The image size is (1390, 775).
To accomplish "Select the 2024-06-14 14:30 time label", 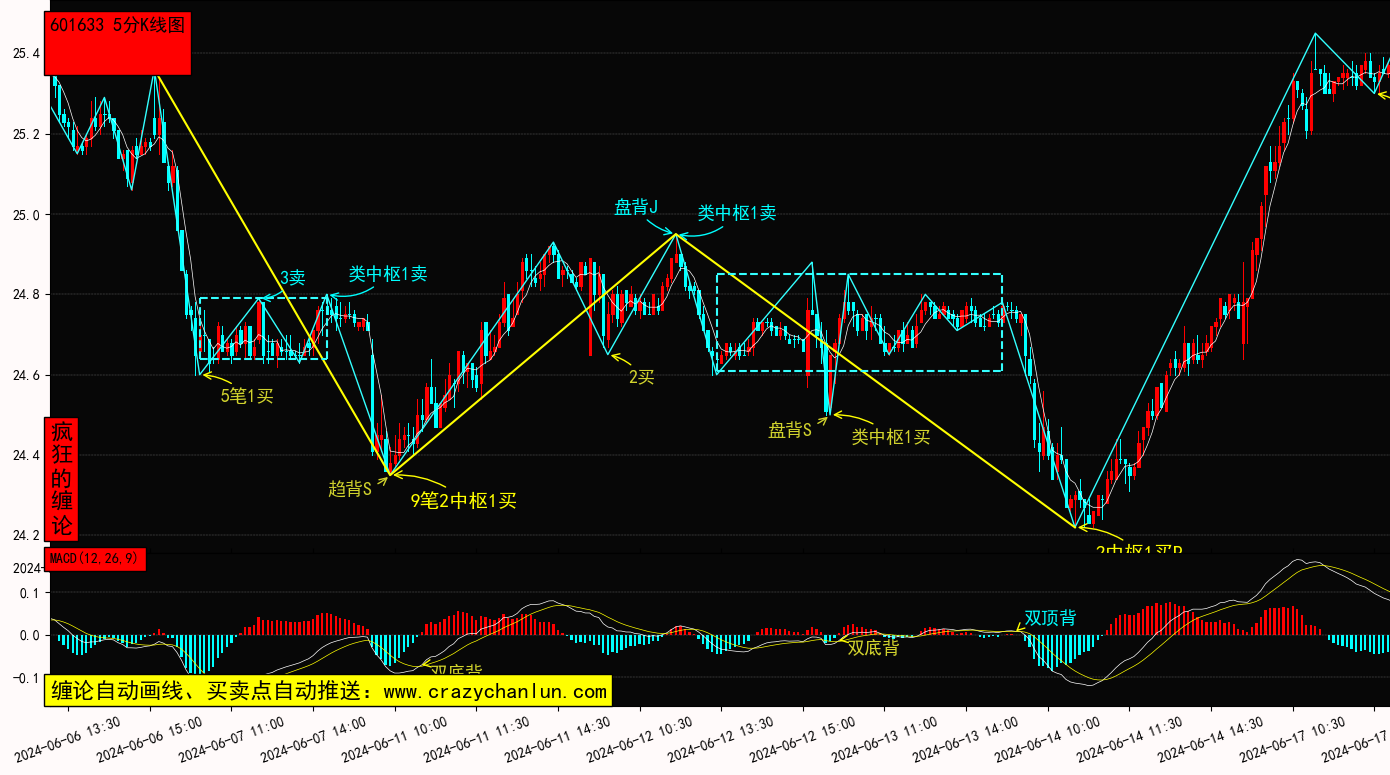I will [x=1209, y=739].
